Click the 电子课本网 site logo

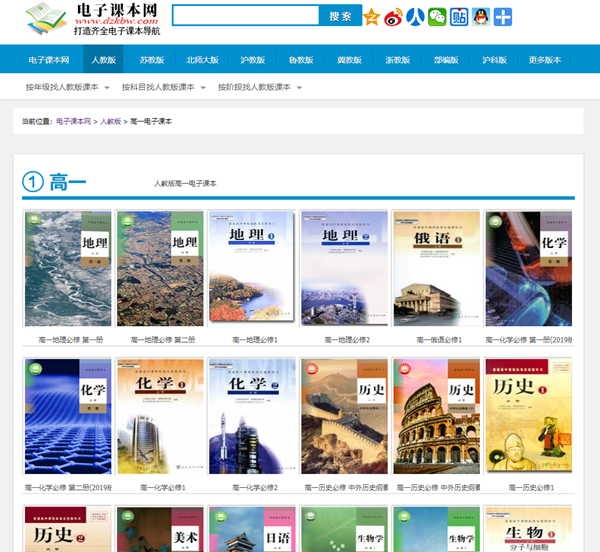coord(93,19)
